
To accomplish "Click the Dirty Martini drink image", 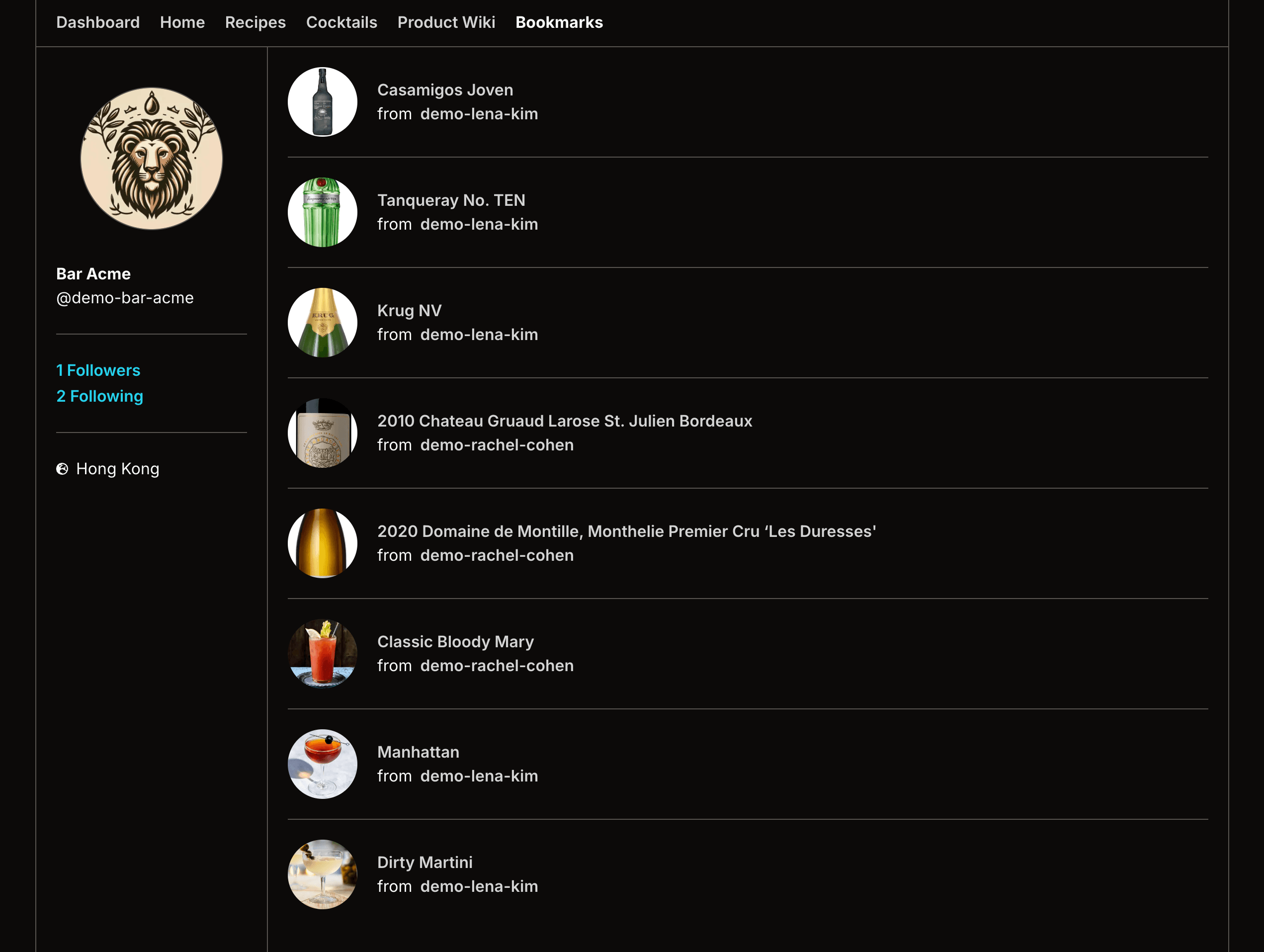I will pyautogui.click(x=322, y=874).
